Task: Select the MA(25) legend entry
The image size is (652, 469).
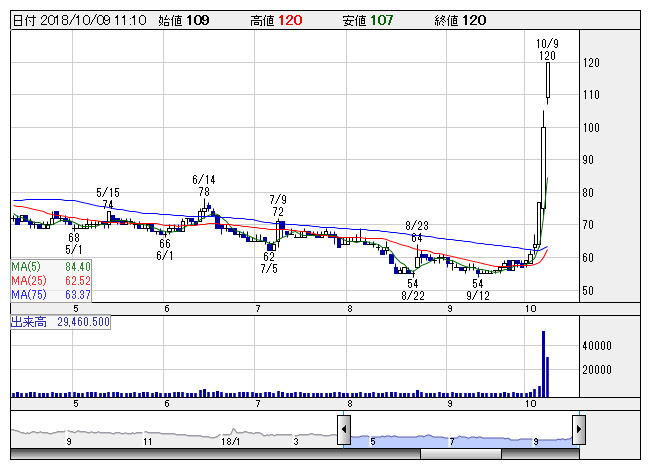Action: coord(52,280)
